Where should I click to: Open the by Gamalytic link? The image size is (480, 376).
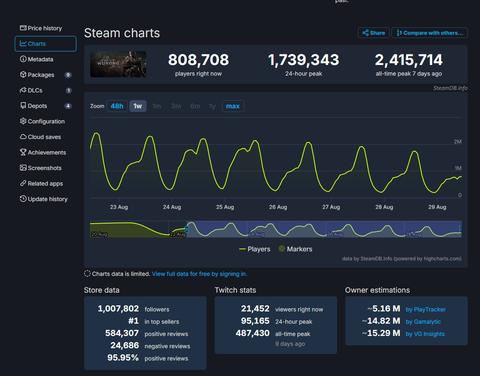point(423,322)
